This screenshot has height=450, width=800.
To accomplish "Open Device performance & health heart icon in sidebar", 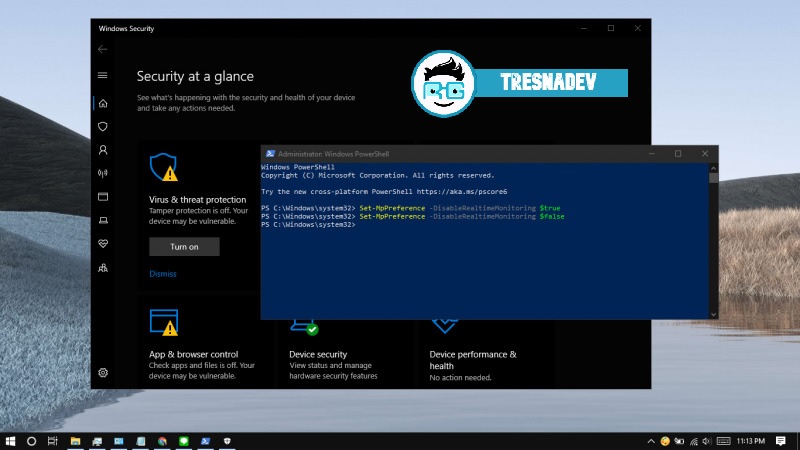I will tap(103, 244).
